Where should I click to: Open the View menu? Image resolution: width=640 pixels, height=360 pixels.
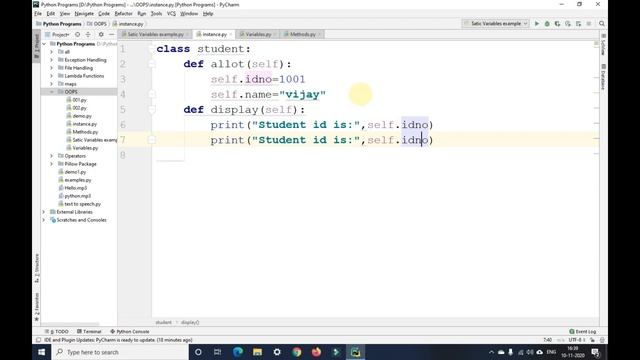tap(65, 13)
